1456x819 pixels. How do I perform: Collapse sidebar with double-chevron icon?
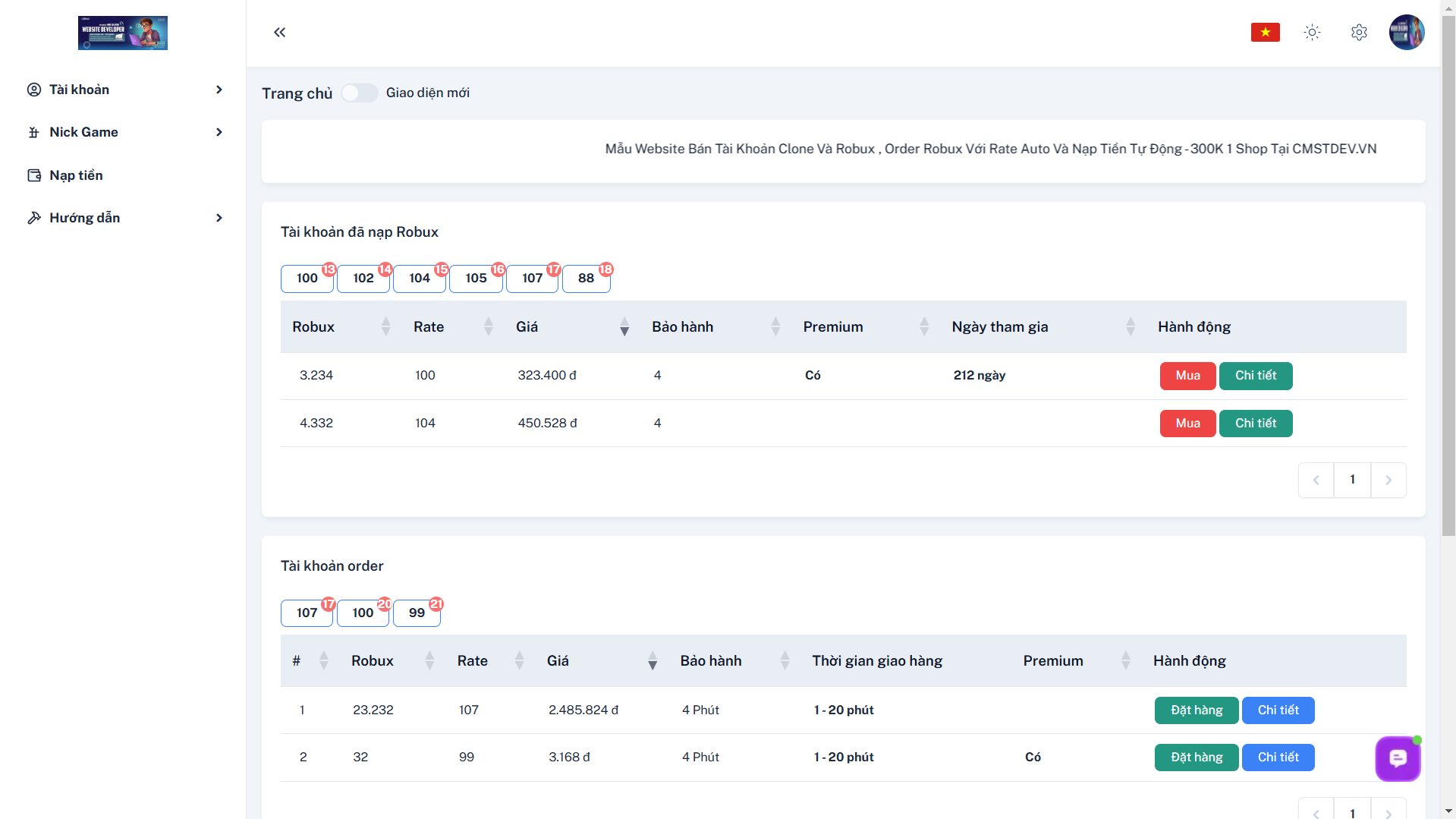[x=279, y=32]
